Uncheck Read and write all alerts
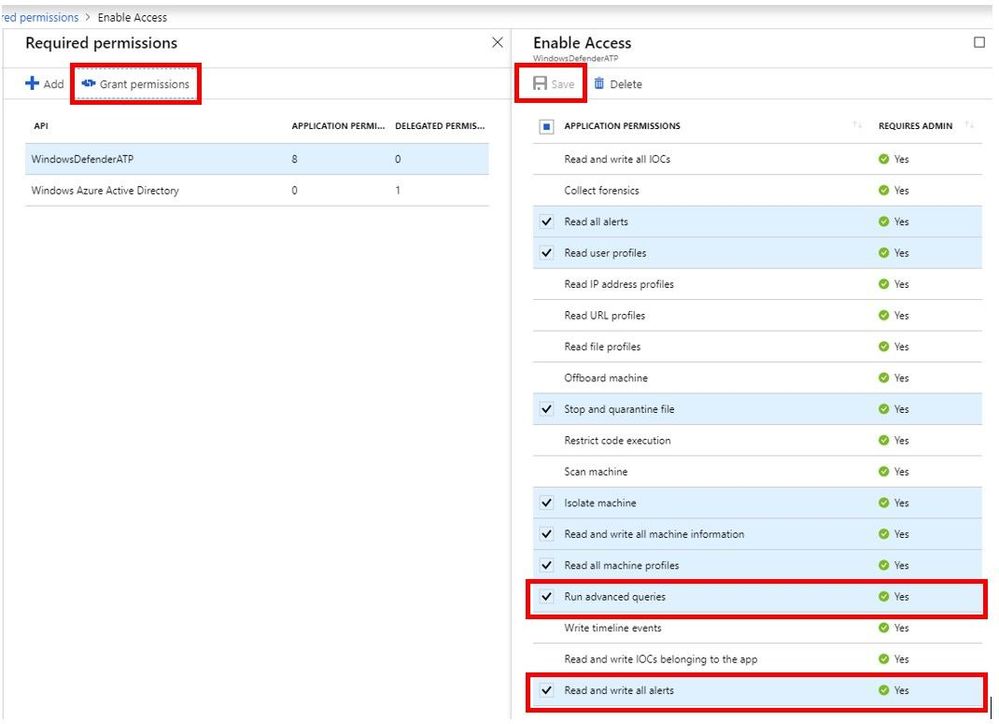The height and width of the screenshot is (724, 999). [x=547, y=690]
